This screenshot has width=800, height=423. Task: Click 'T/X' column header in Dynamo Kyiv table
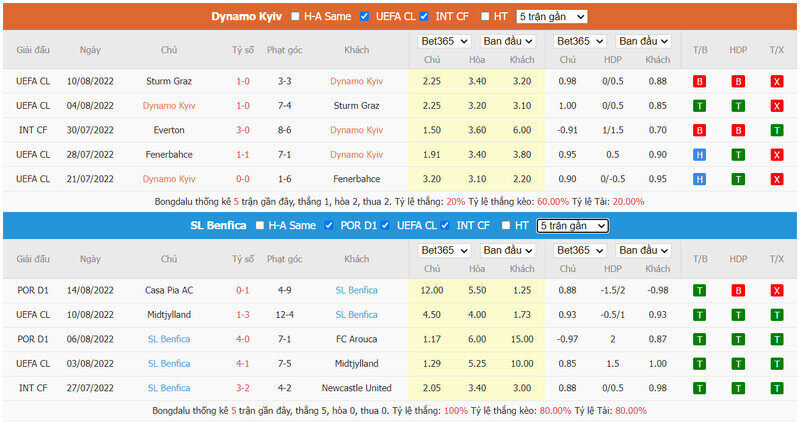(777, 50)
